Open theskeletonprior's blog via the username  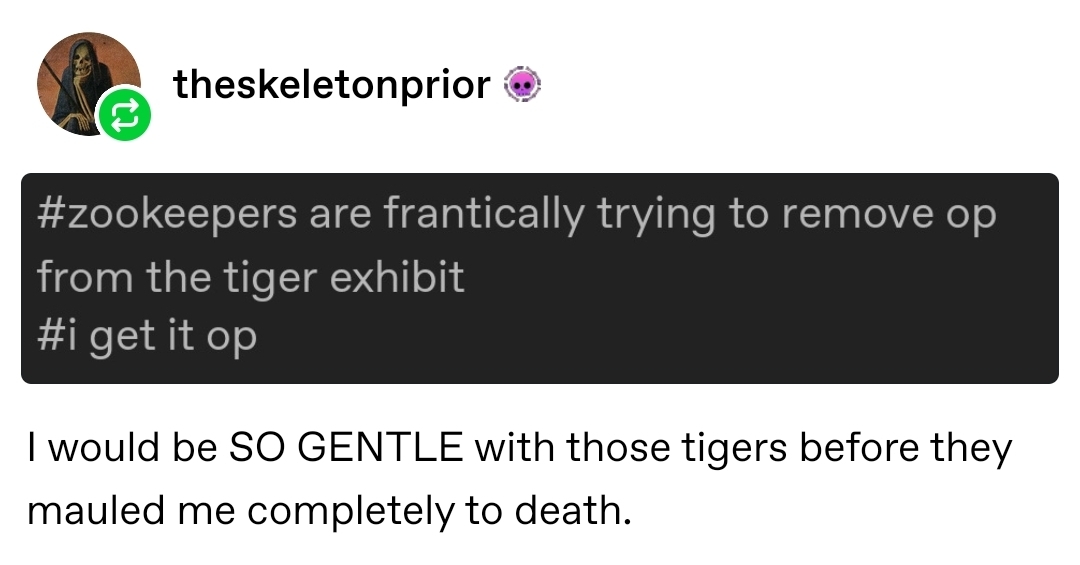pyautogui.click(x=331, y=86)
